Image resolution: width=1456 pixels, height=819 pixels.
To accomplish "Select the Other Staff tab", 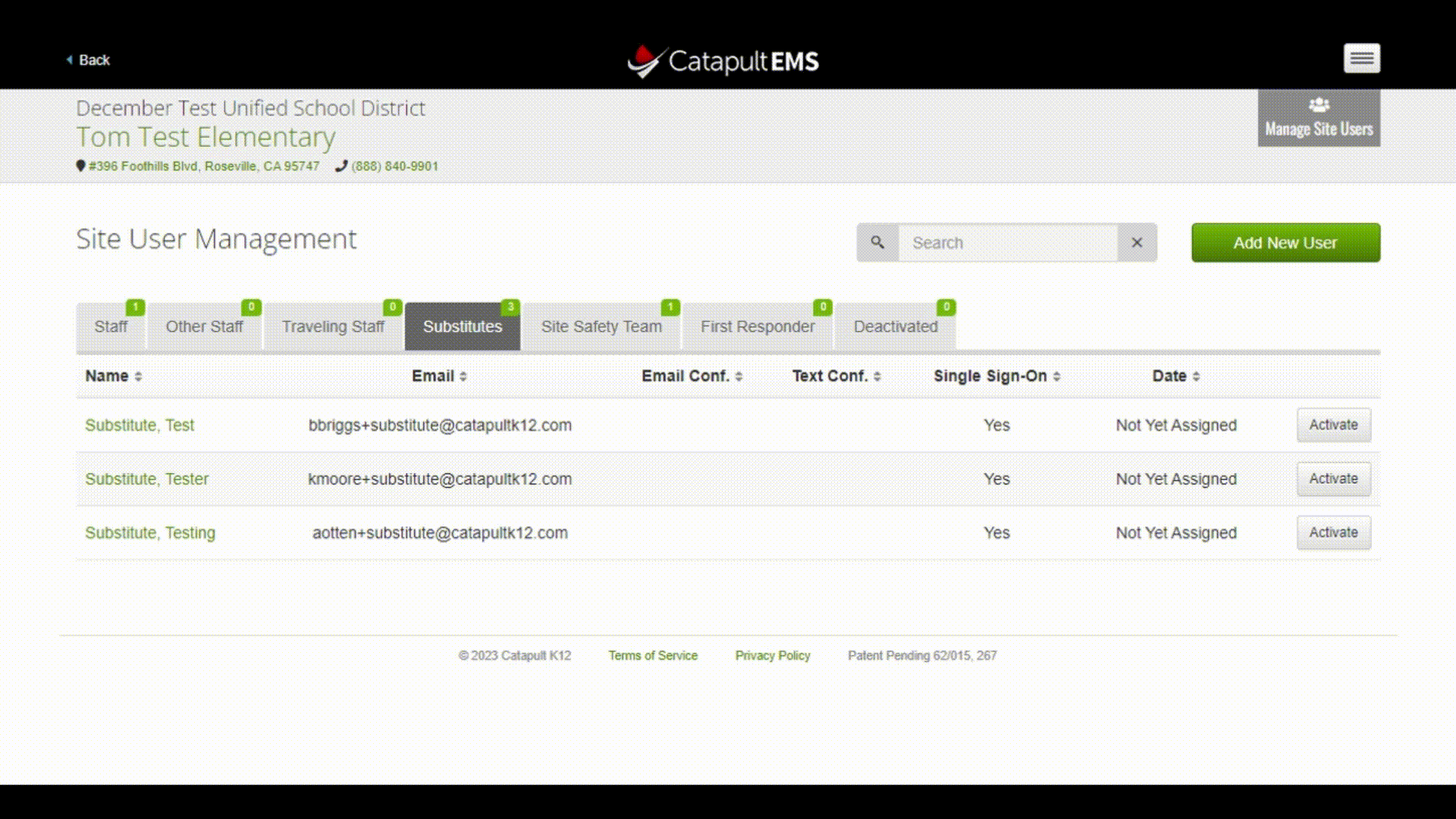I will point(204,326).
